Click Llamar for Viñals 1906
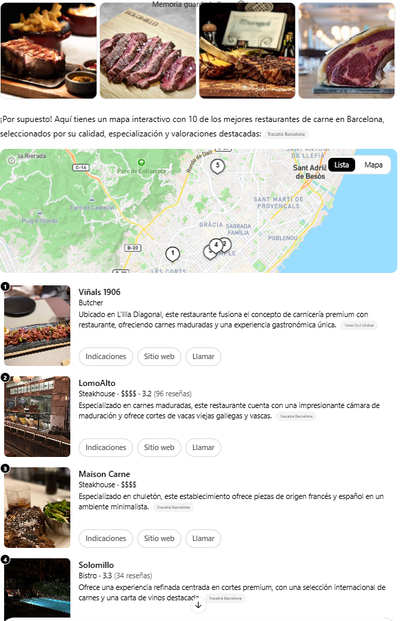 coord(203,356)
